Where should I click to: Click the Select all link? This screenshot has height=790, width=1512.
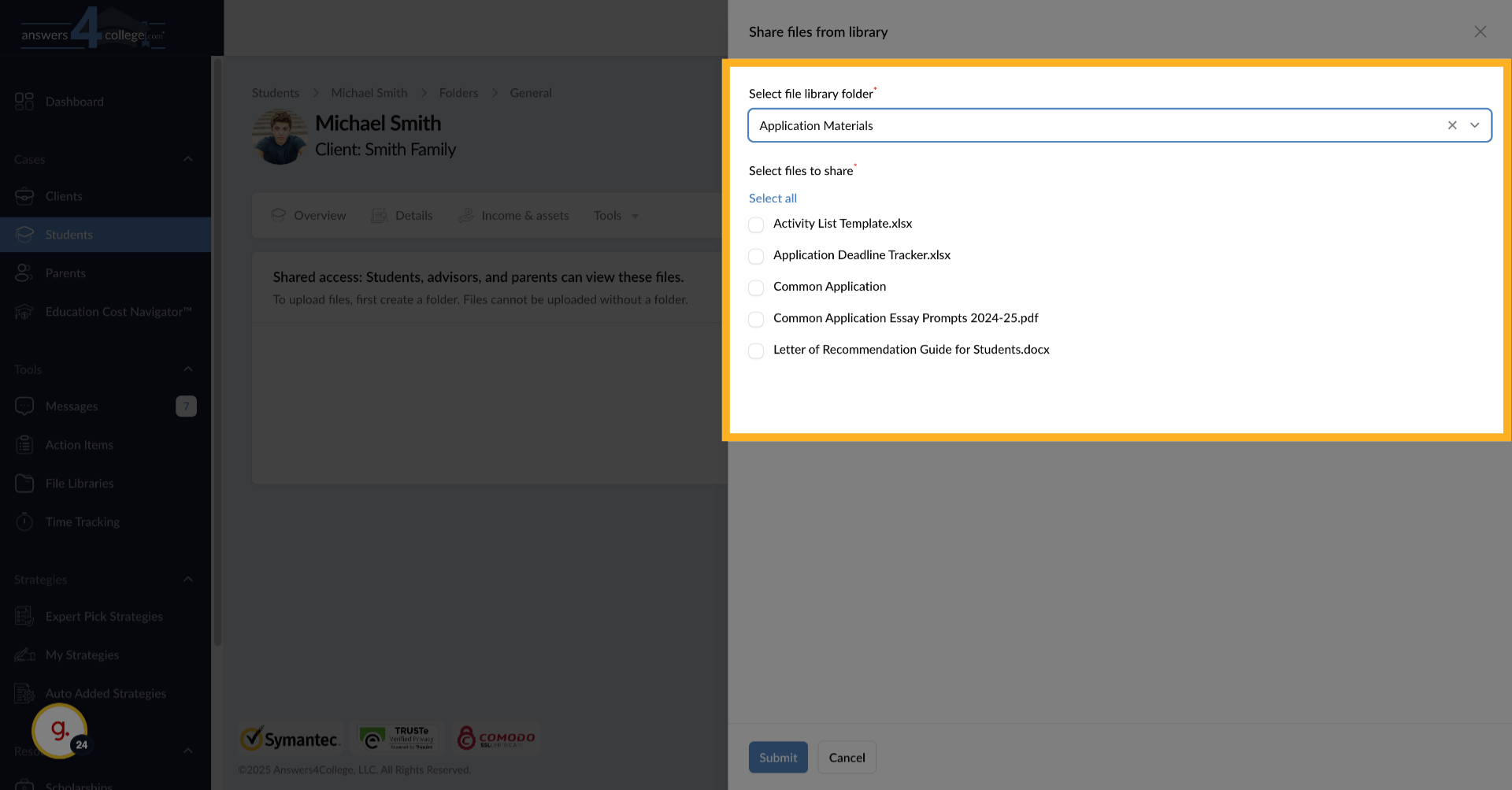pyautogui.click(x=773, y=198)
